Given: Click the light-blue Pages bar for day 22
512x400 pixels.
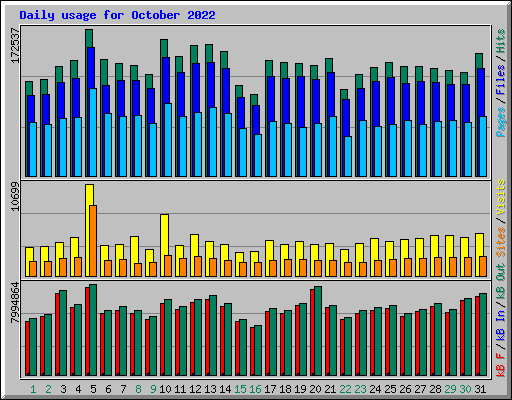Looking at the screenshot, I should (348, 156).
